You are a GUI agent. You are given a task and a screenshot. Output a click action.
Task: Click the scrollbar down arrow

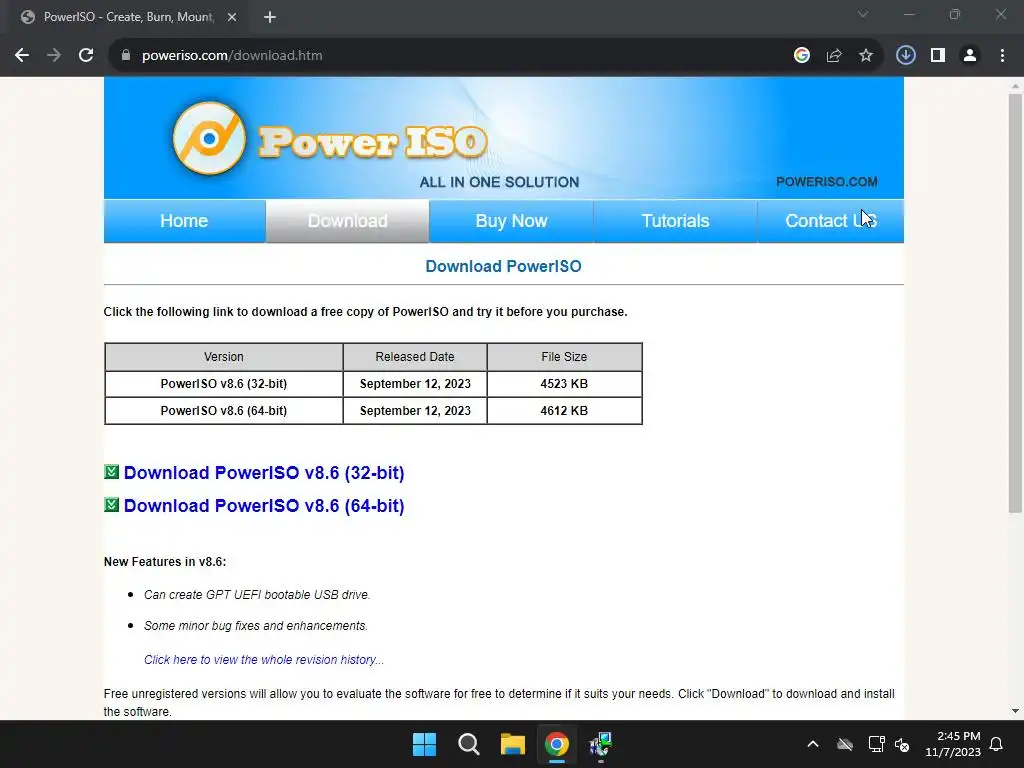[1015, 711]
